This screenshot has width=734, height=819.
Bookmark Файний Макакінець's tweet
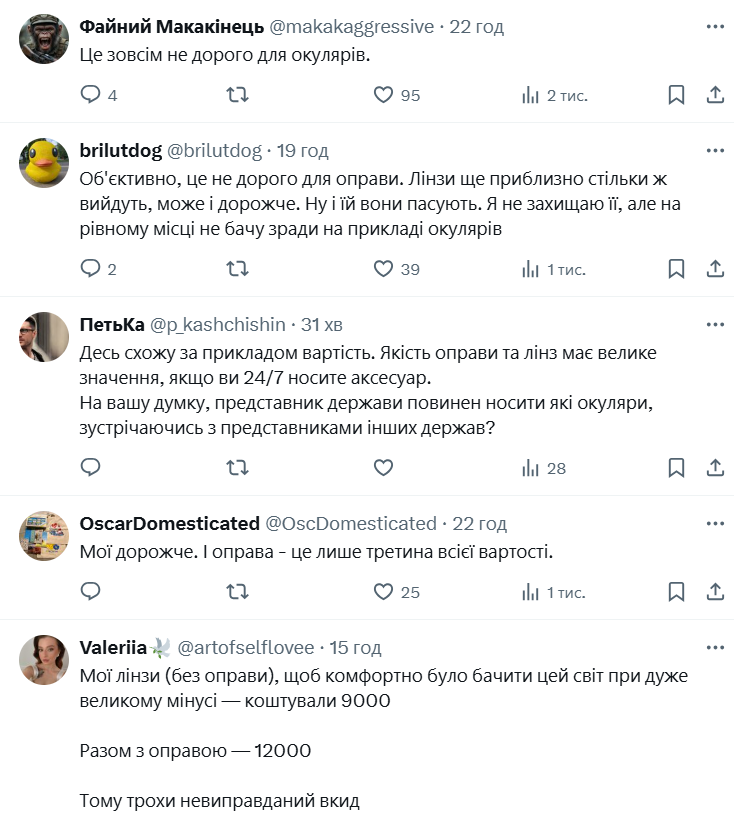coord(676,95)
